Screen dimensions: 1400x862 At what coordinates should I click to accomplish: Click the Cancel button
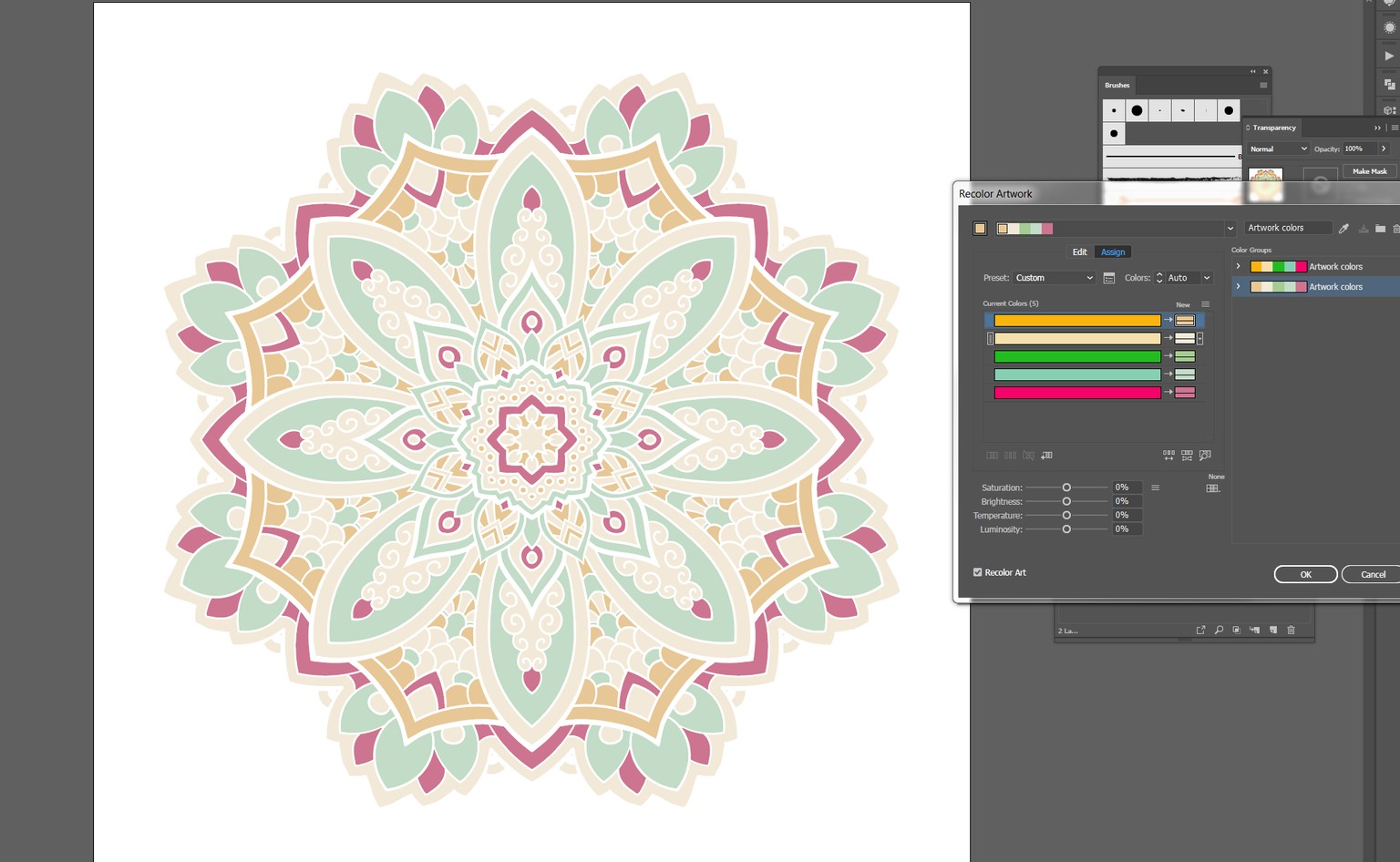tap(1373, 574)
